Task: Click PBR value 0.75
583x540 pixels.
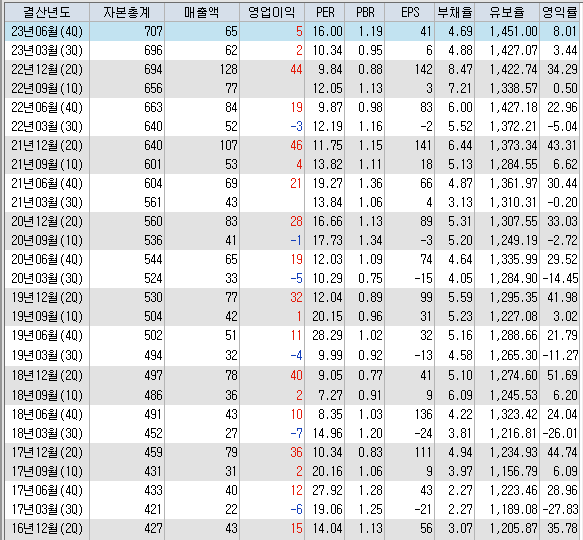Action: coord(370,278)
